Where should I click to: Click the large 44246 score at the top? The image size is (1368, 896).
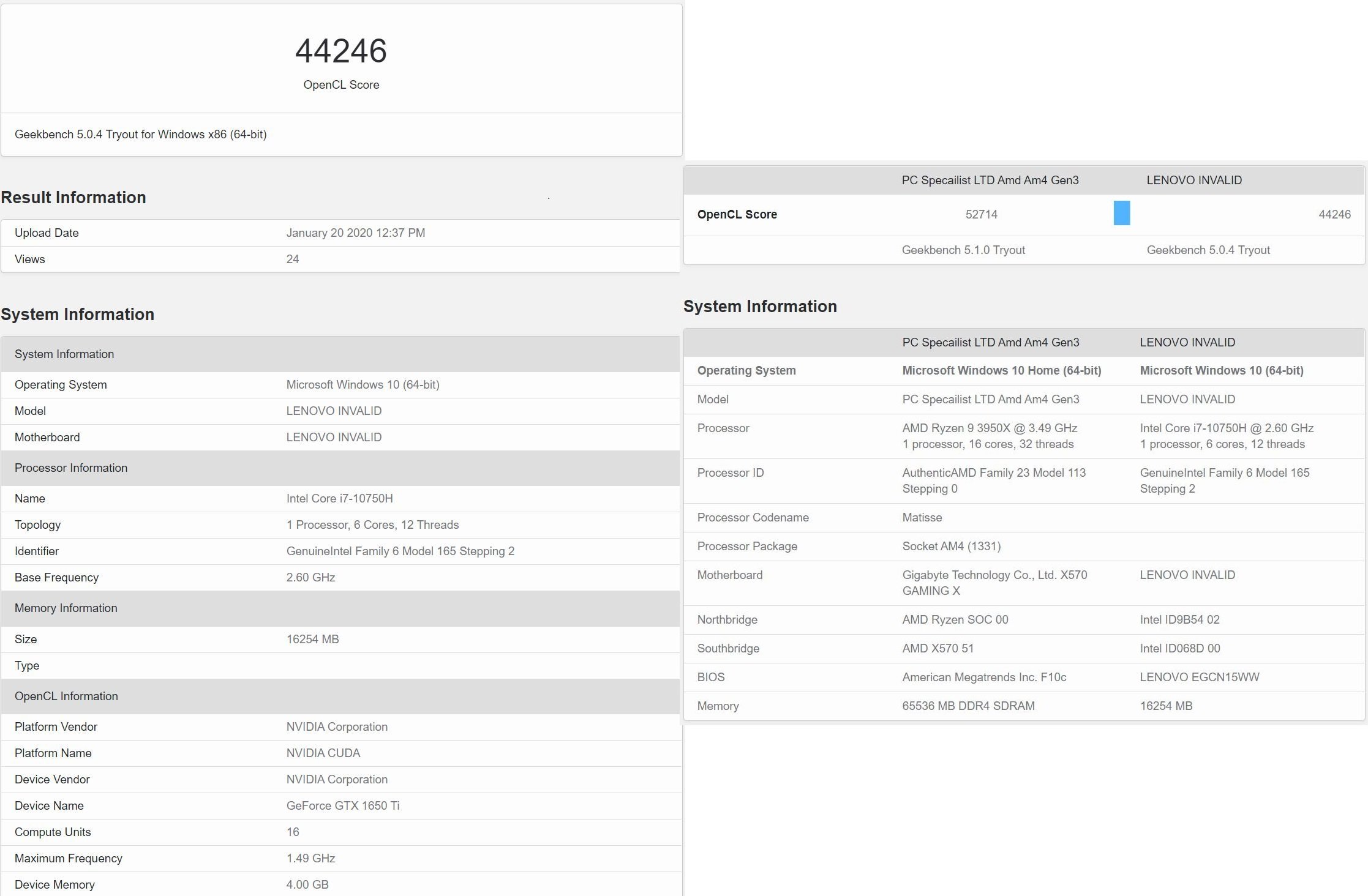tap(341, 51)
